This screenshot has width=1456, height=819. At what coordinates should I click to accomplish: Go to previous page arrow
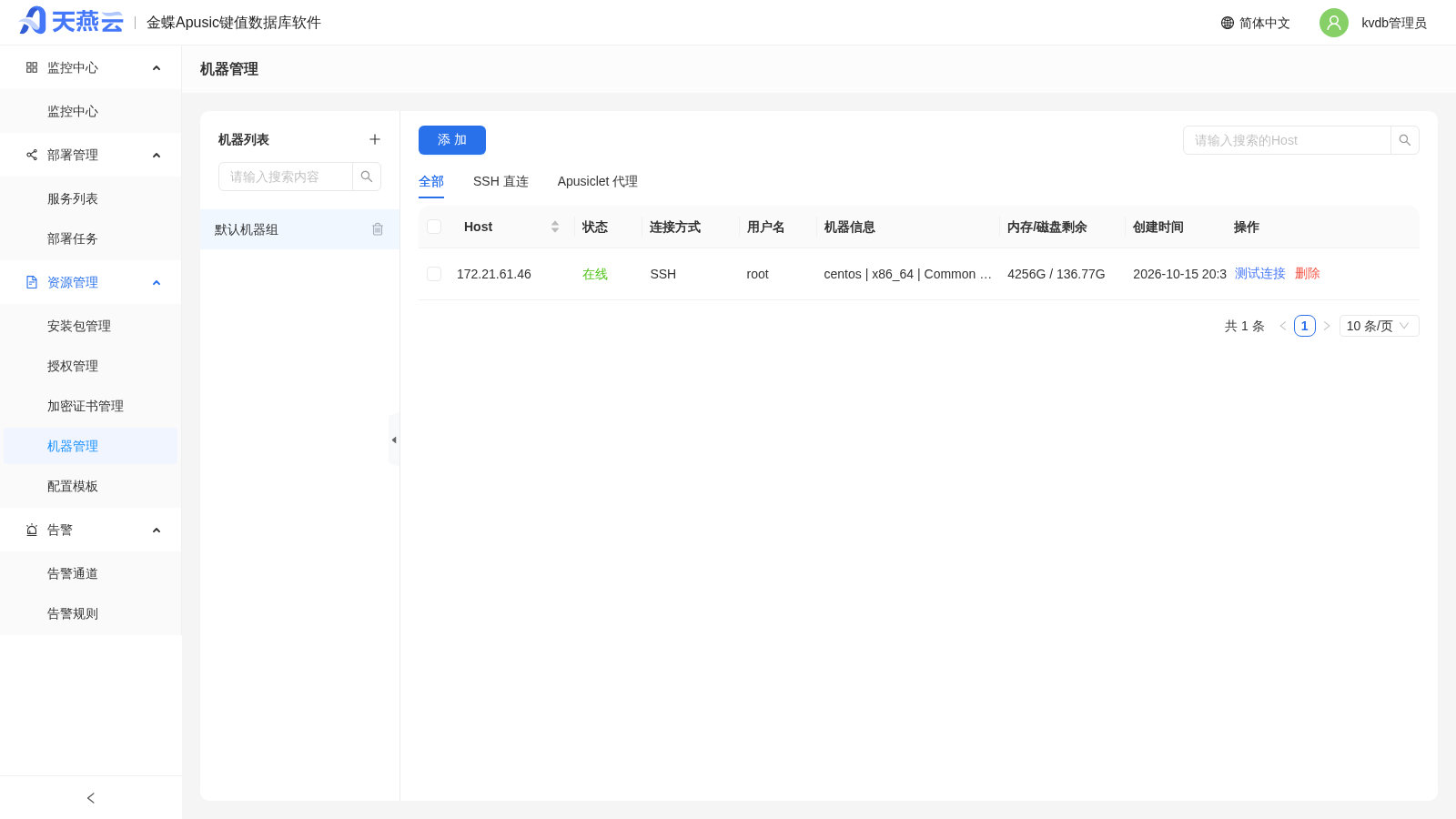click(1283, 326)
